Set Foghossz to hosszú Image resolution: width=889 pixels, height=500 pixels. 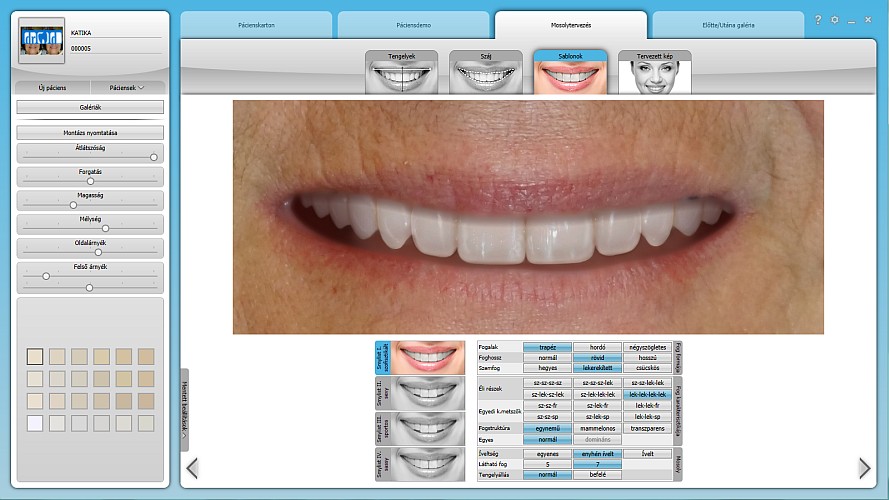pyautogui.click(x=647, y=358)
